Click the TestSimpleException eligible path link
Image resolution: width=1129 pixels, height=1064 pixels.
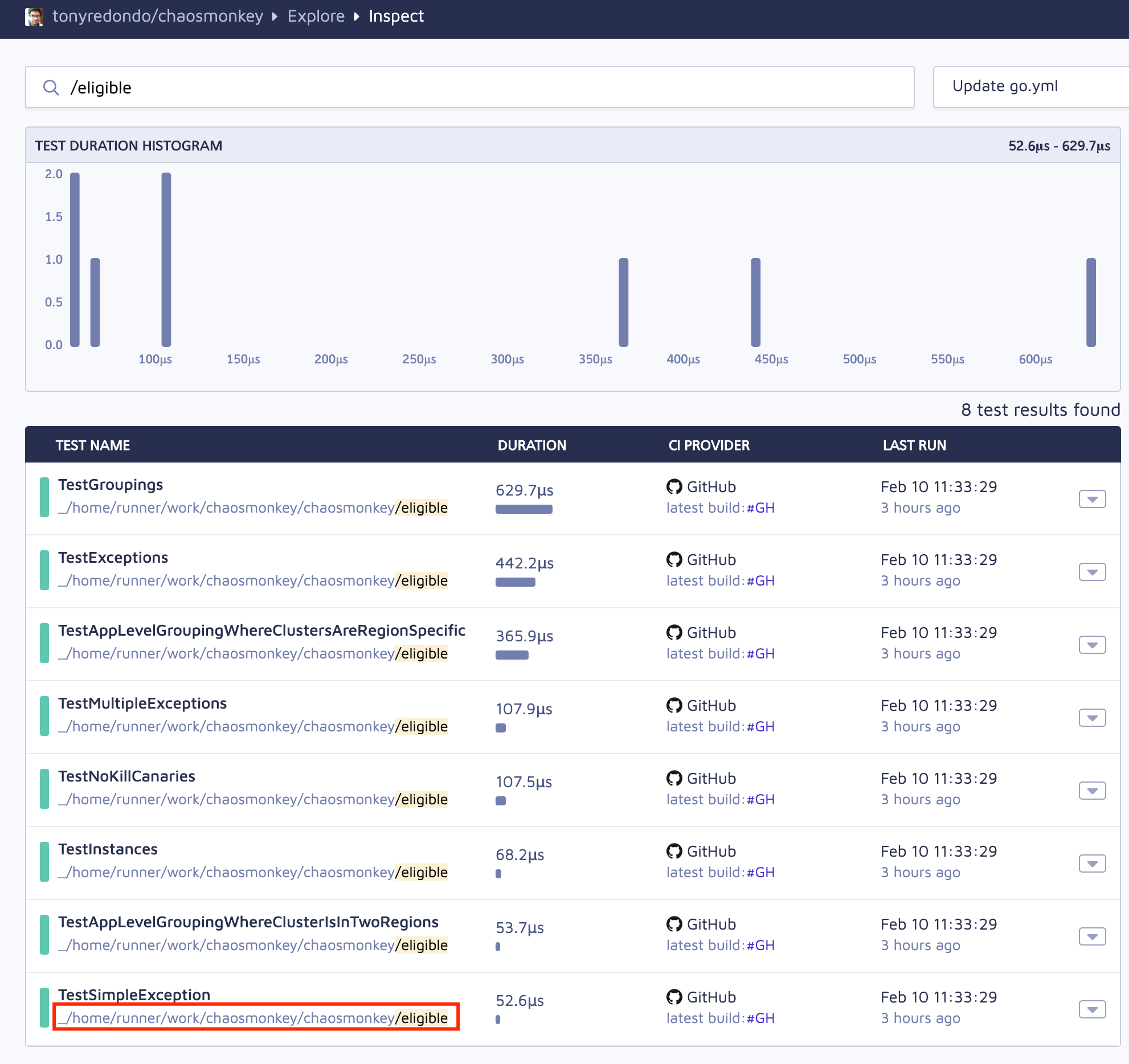(253, 1018)
